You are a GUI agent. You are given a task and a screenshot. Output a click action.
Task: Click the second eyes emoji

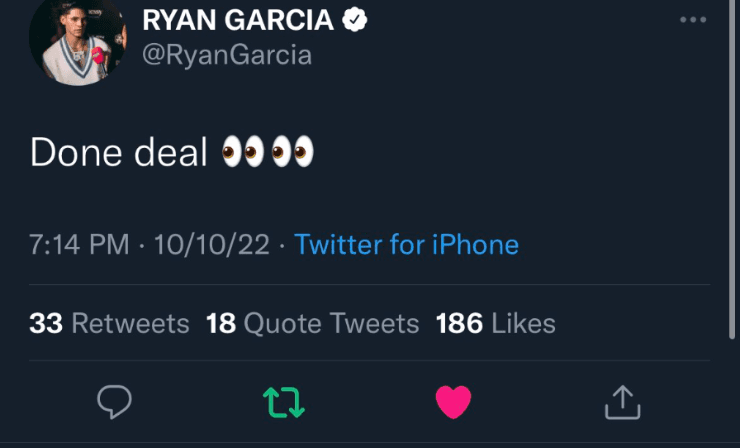pyautogui.click(x=293, y=152)
